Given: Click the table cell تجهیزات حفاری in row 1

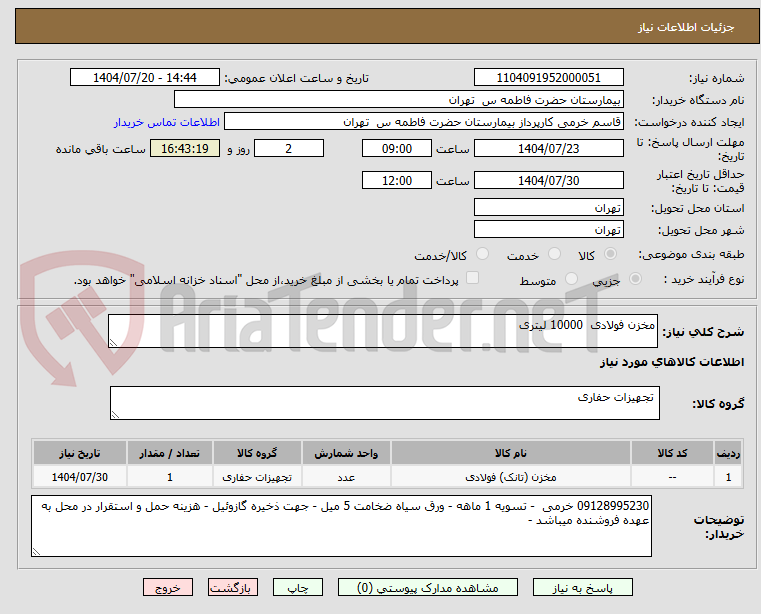Looking at the screenshot, I should 257,477.
